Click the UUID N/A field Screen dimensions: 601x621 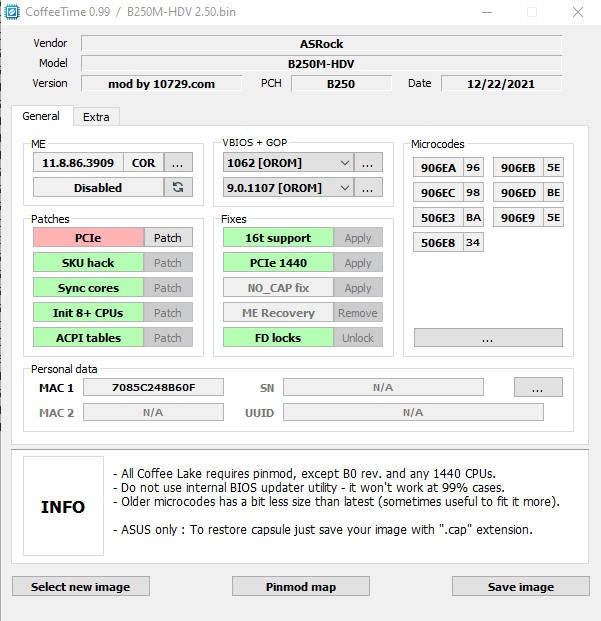click(x=413, y=412)
